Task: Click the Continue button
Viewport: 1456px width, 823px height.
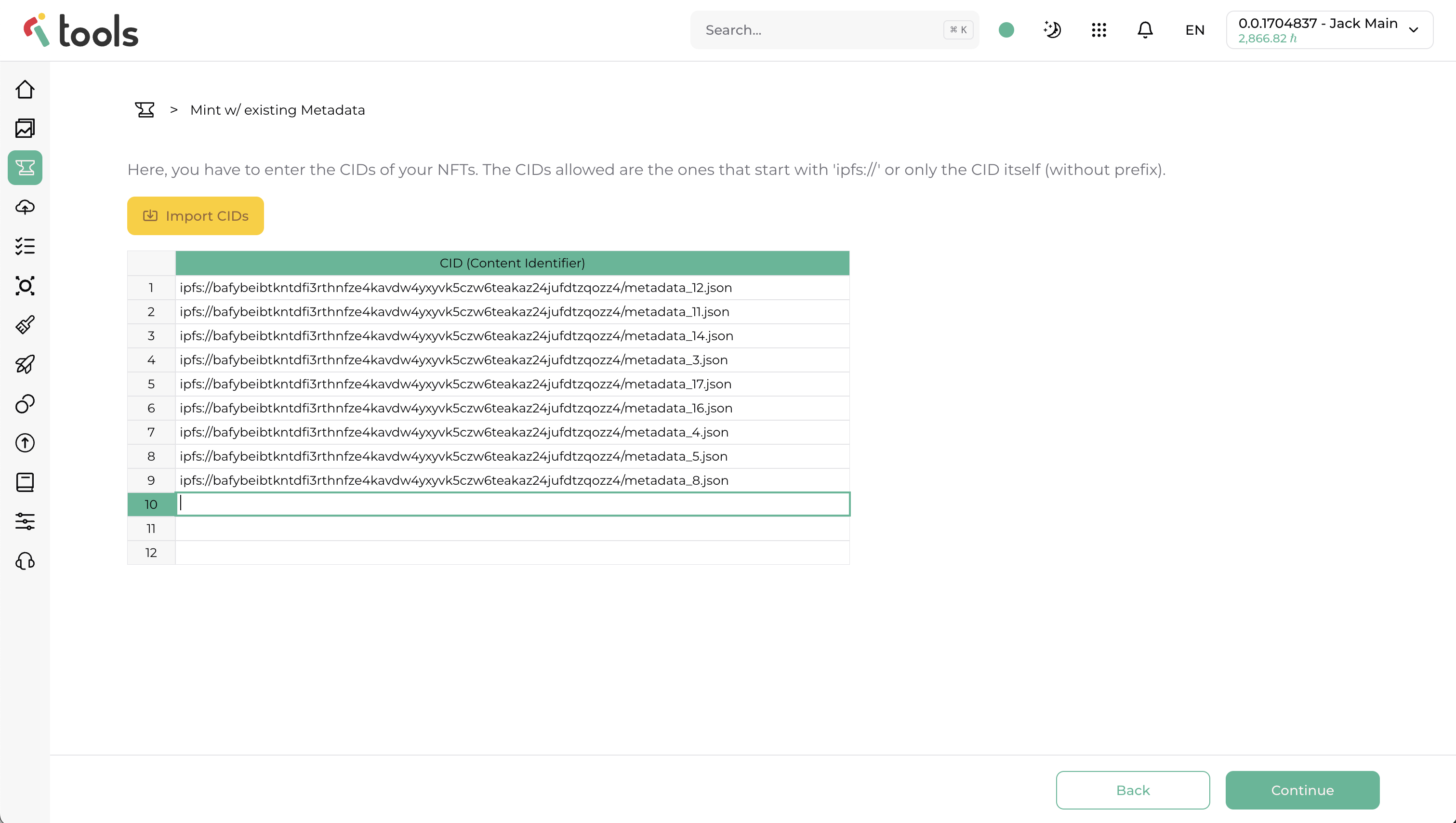Action: click(1302, 790)
